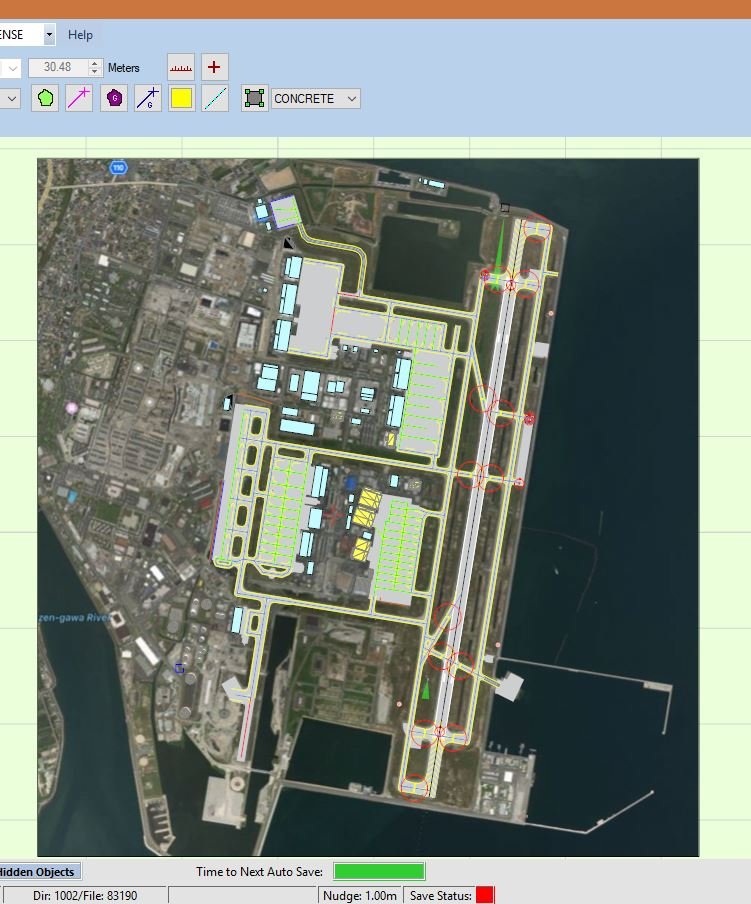Select the ruler measuring tool
Viewport: 751px width, 904px height.
coord(181,67)
